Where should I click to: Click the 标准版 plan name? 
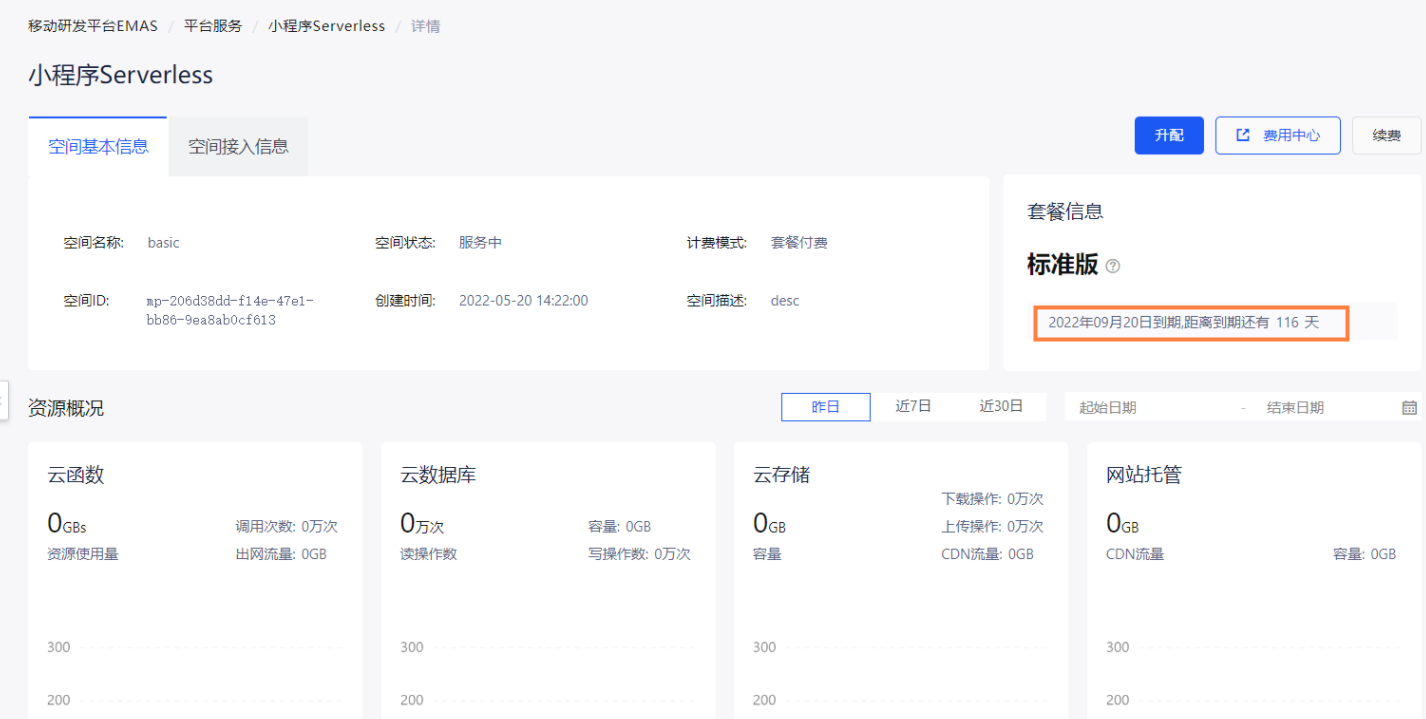point(1062,264)
